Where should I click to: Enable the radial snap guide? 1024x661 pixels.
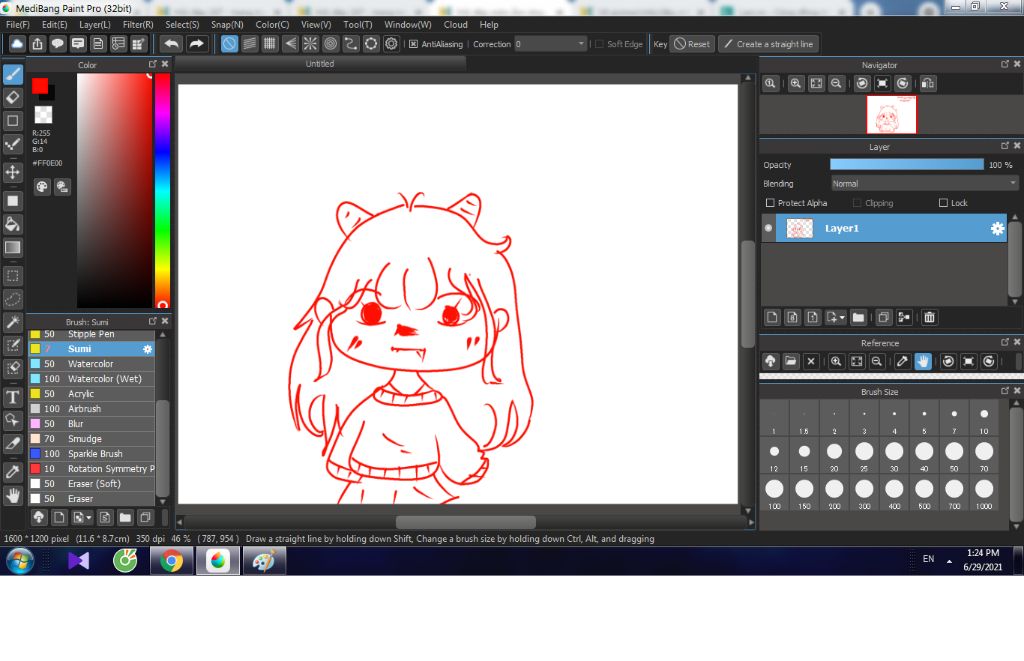coord(310,44)
